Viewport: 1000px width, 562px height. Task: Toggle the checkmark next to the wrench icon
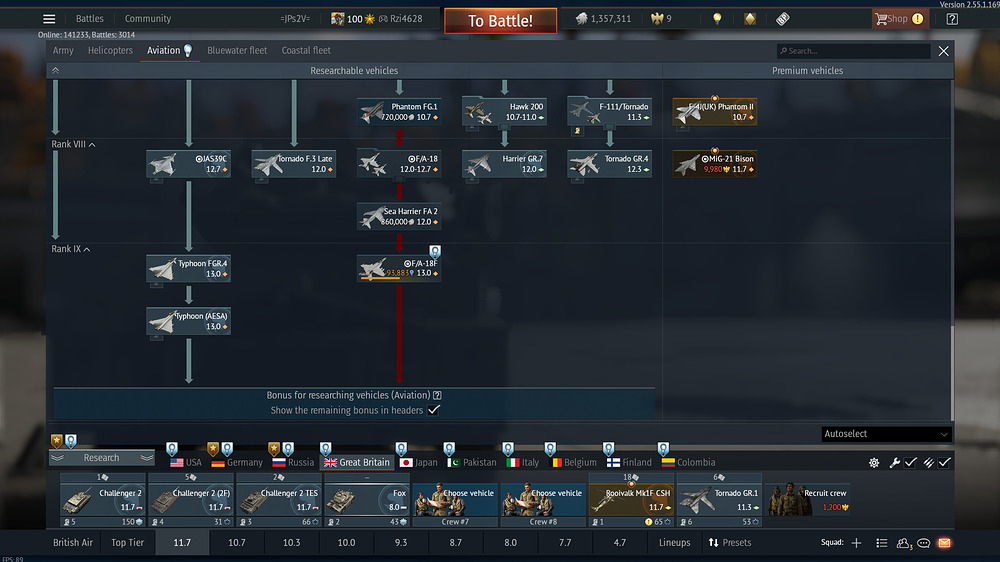(910, 462)
